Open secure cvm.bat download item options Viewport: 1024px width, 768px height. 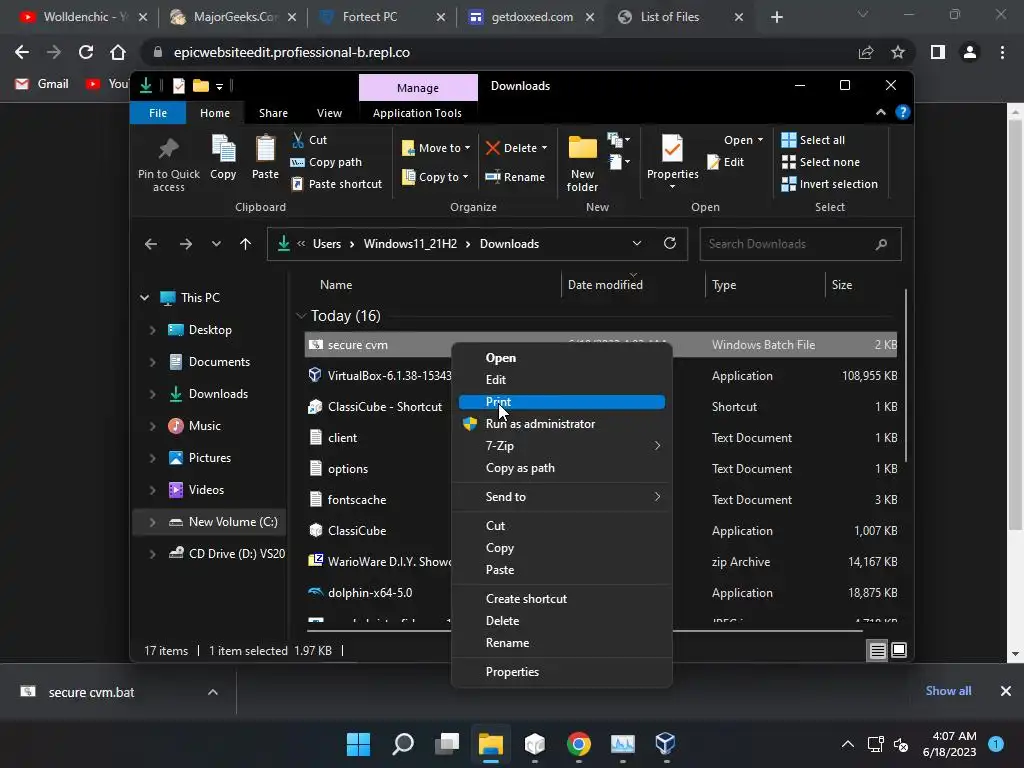213,692
